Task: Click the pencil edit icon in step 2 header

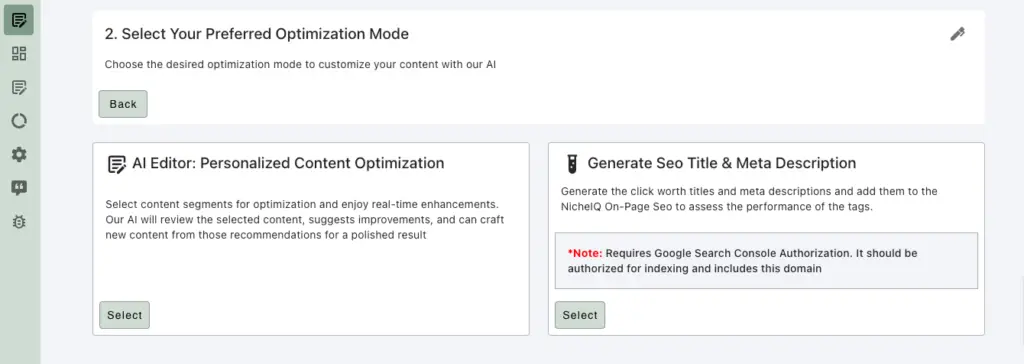Action: pyautogui.click(x=957, y=34)
